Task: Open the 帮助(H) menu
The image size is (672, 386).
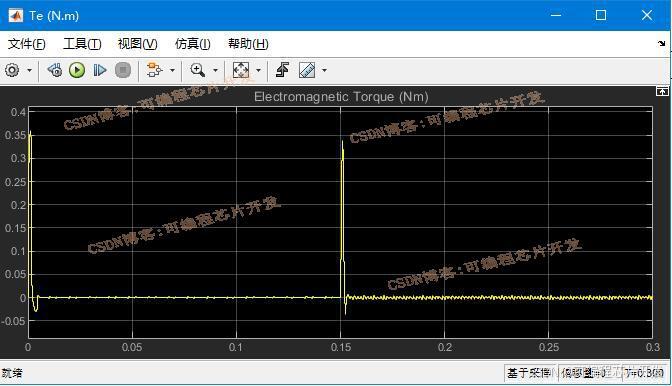Action: [x=248, y=44]
